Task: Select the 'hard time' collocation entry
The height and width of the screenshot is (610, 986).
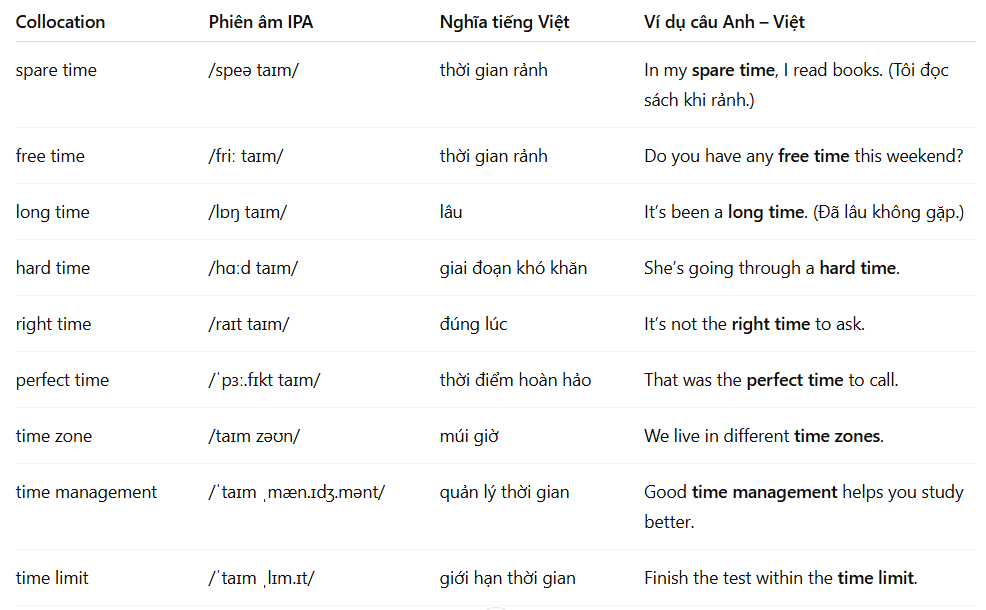Action: click(53, 268)
